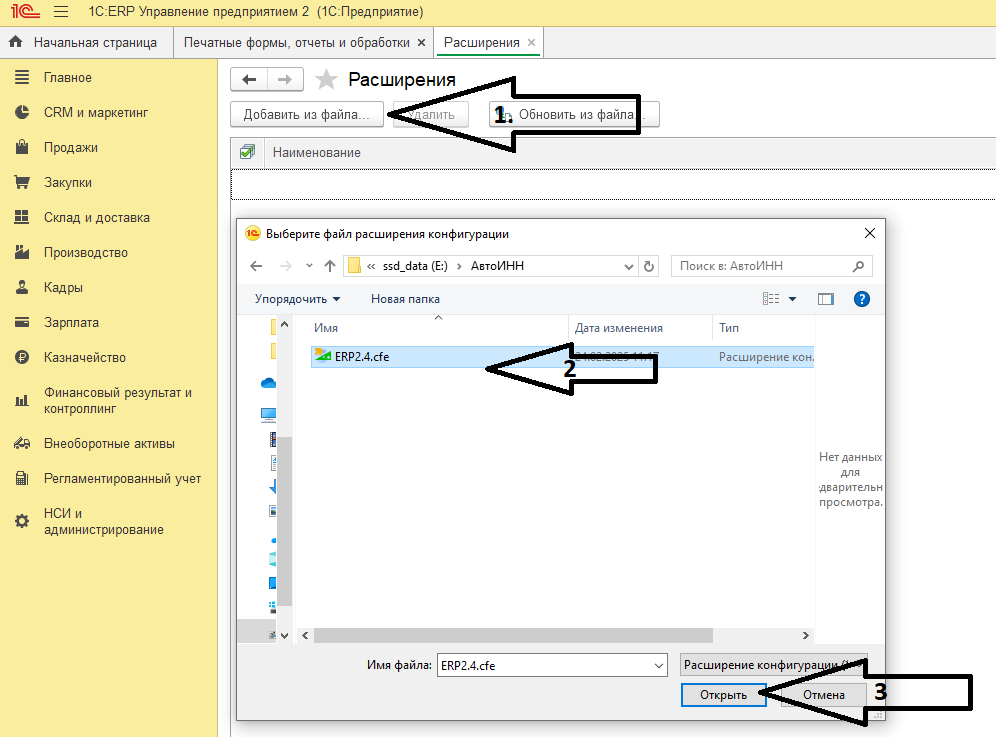Viewport: 996px width, 737px height.
Task: Open the Зарплата section
Action: pos(71,322)
